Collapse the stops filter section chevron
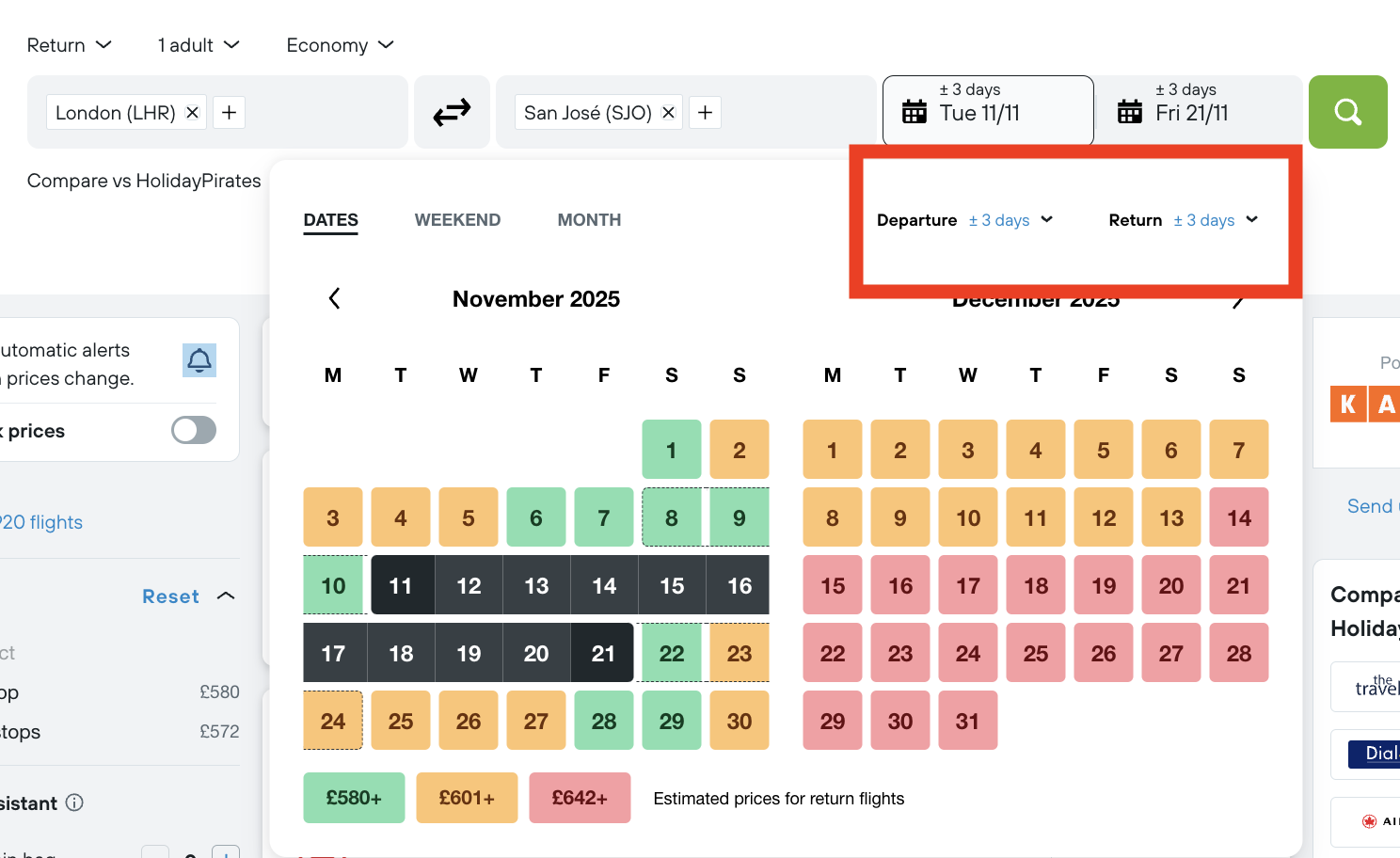1400x858 pixels. tap(226, 596)
